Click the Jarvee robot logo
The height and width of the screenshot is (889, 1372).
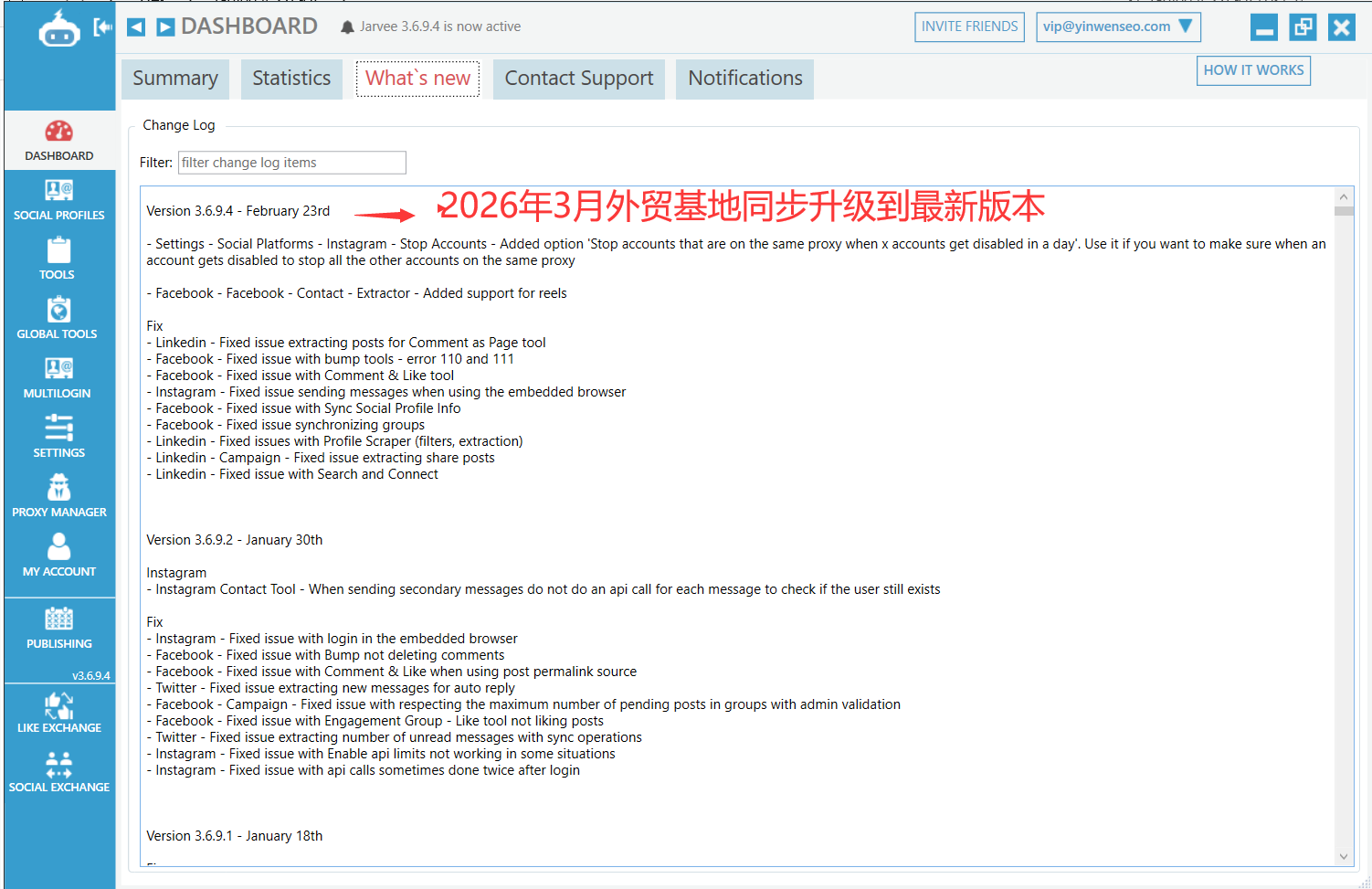click(58, 27)
